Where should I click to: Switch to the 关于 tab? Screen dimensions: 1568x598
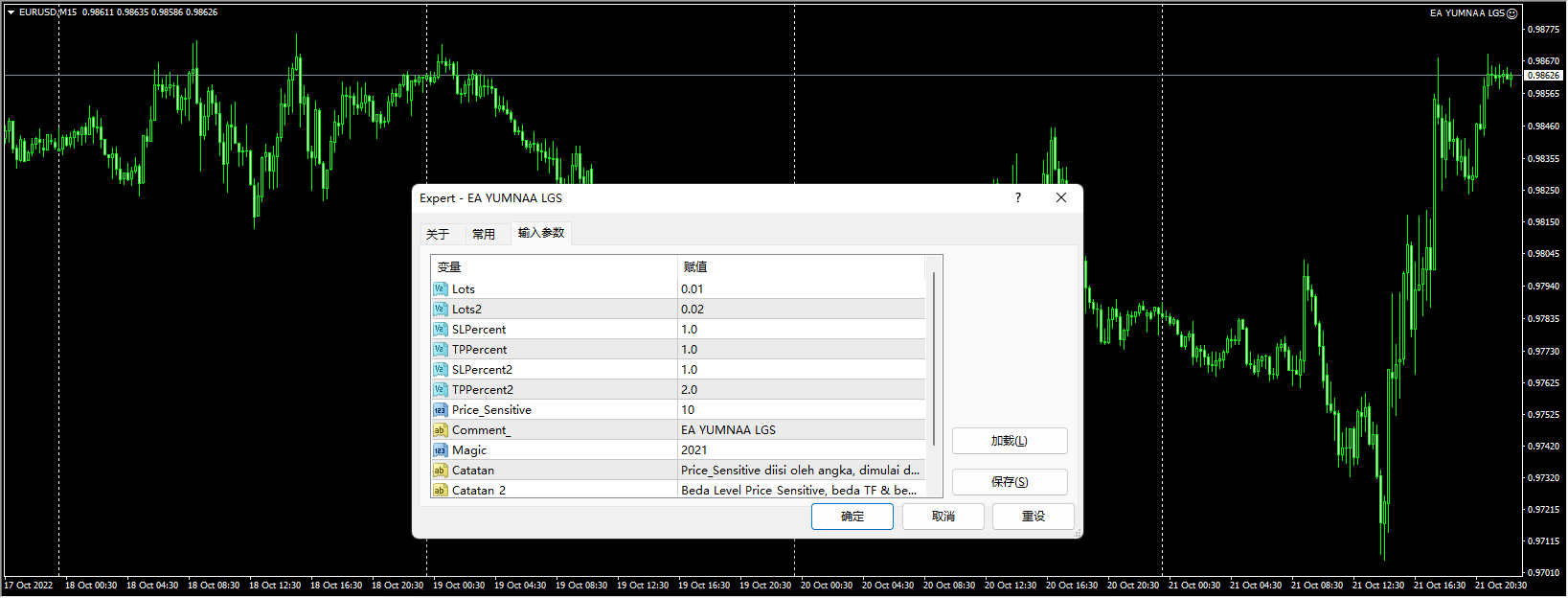(438, 234)
